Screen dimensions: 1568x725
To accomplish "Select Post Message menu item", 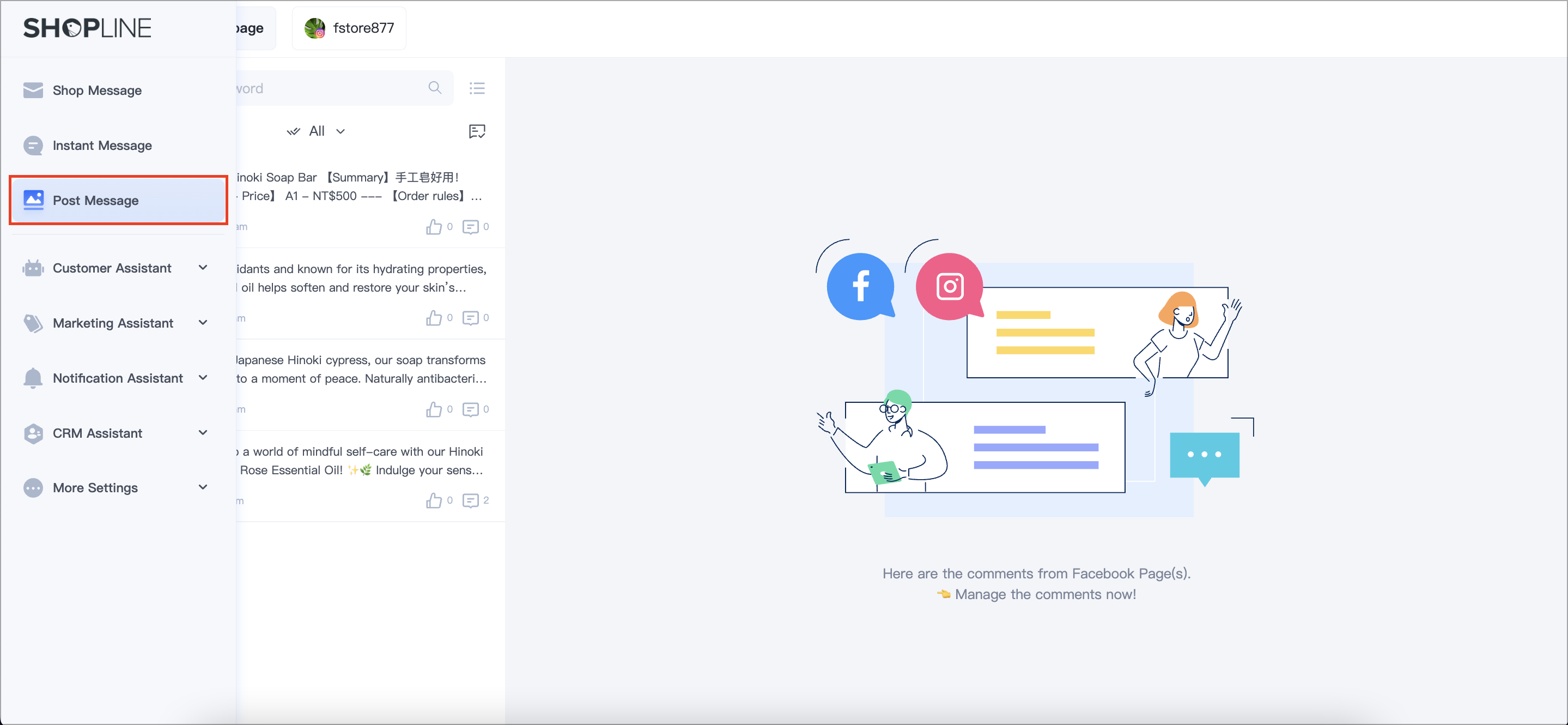I will (118, 201).
